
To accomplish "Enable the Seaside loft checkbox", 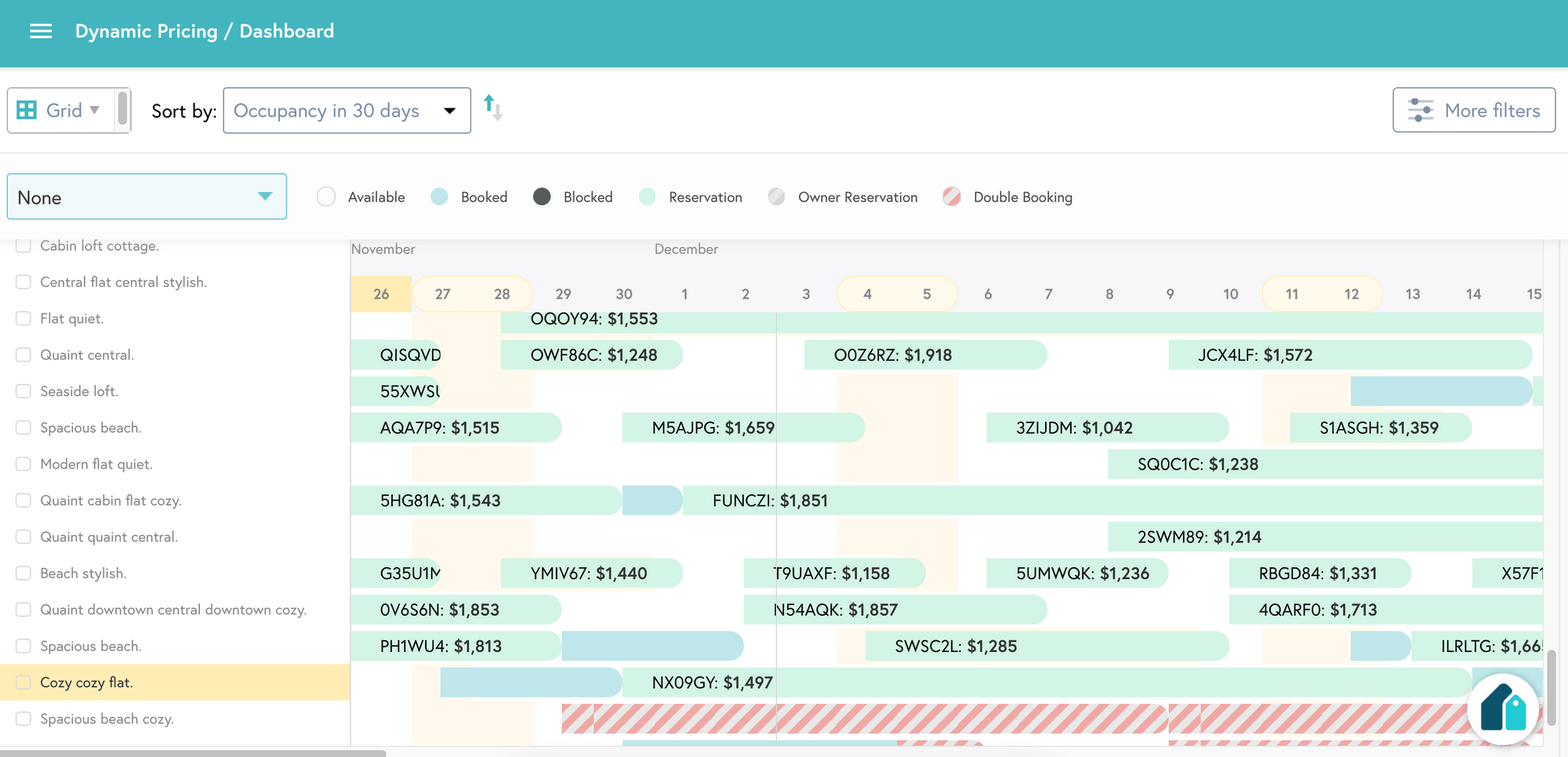I will (x=23, y=390).
